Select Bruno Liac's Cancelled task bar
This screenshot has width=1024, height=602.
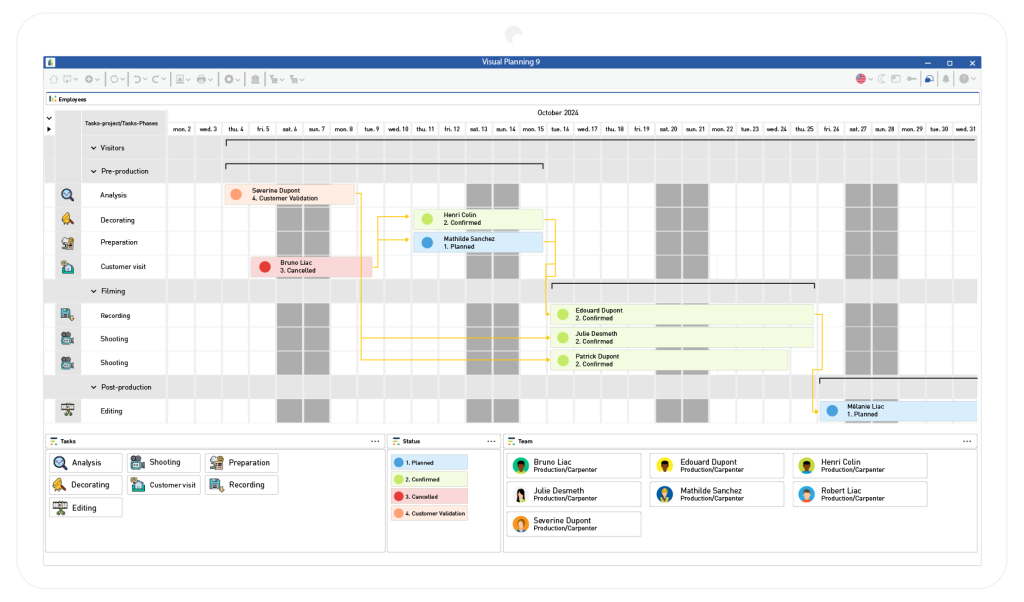pos(312,266)
